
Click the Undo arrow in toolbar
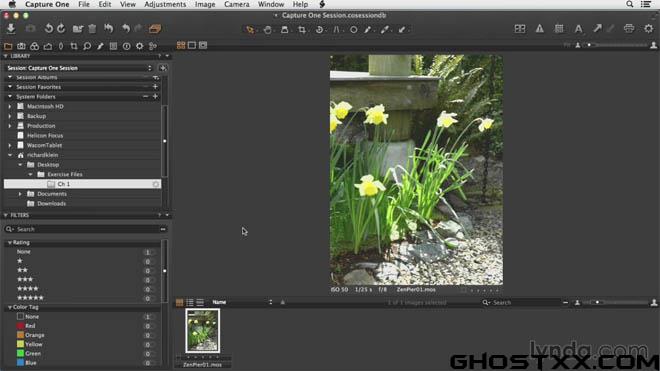point(125,29)
